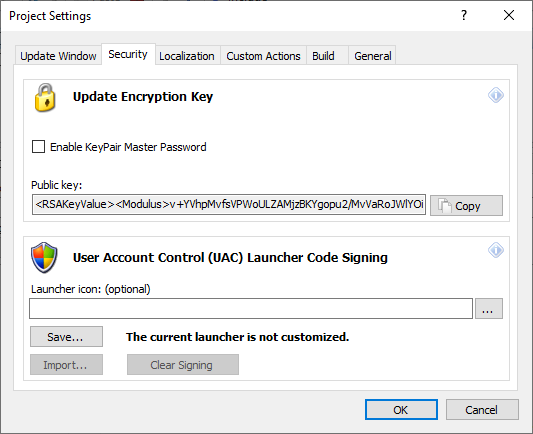533x434 pixels.
Task: Click the question mark help button
Action: [464, 15]
